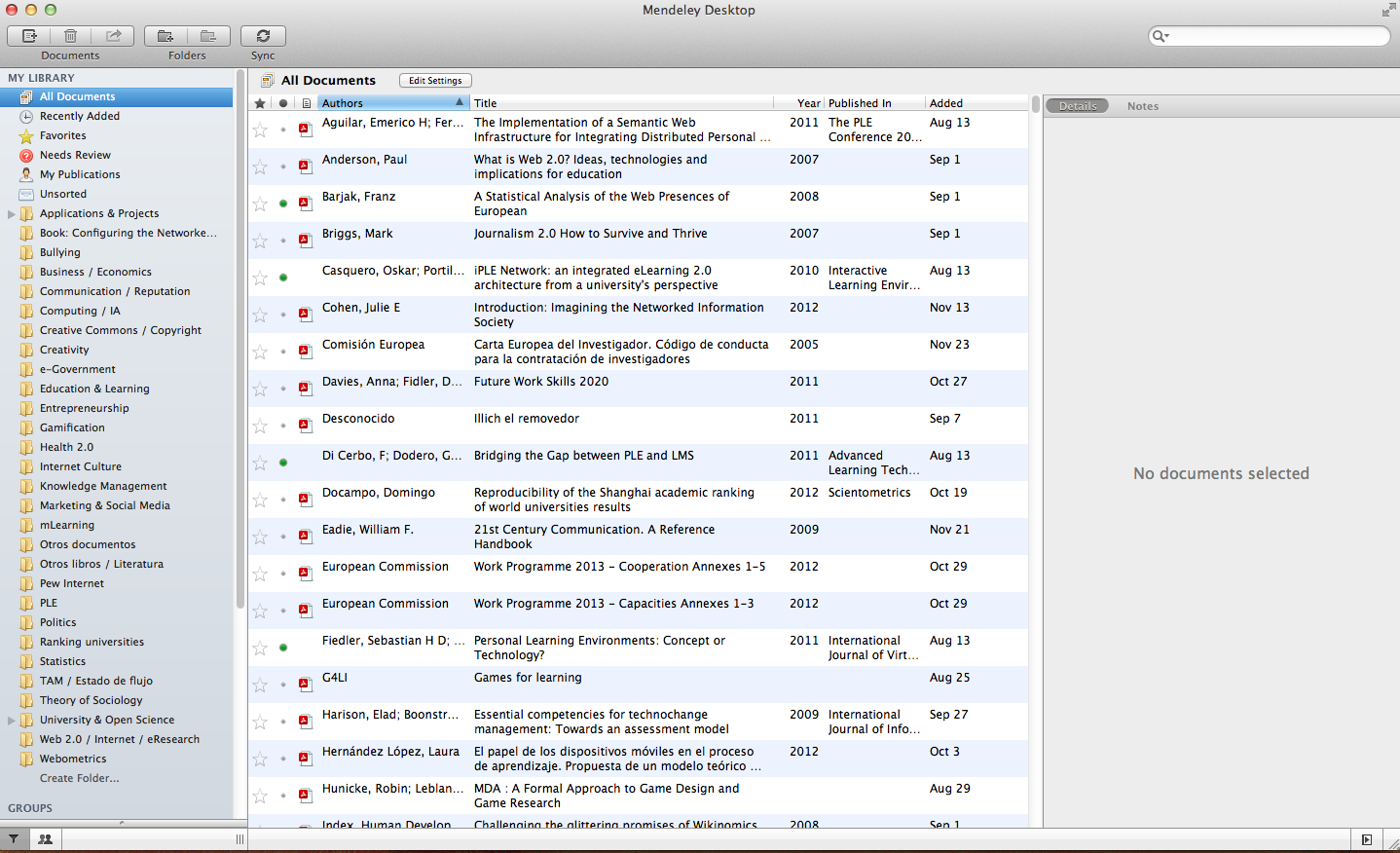Click the sidebar vertical scrollbar

[x=239, y=339]
